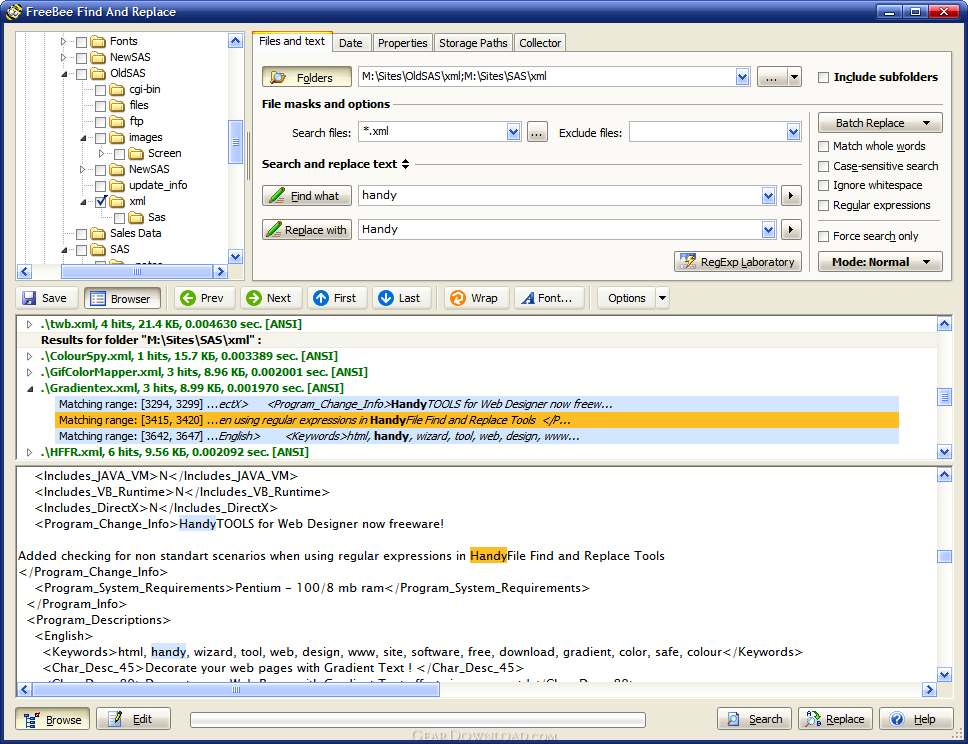Click arrow button beside Find what field
The image size is (968, 744).
pos(791,196)
